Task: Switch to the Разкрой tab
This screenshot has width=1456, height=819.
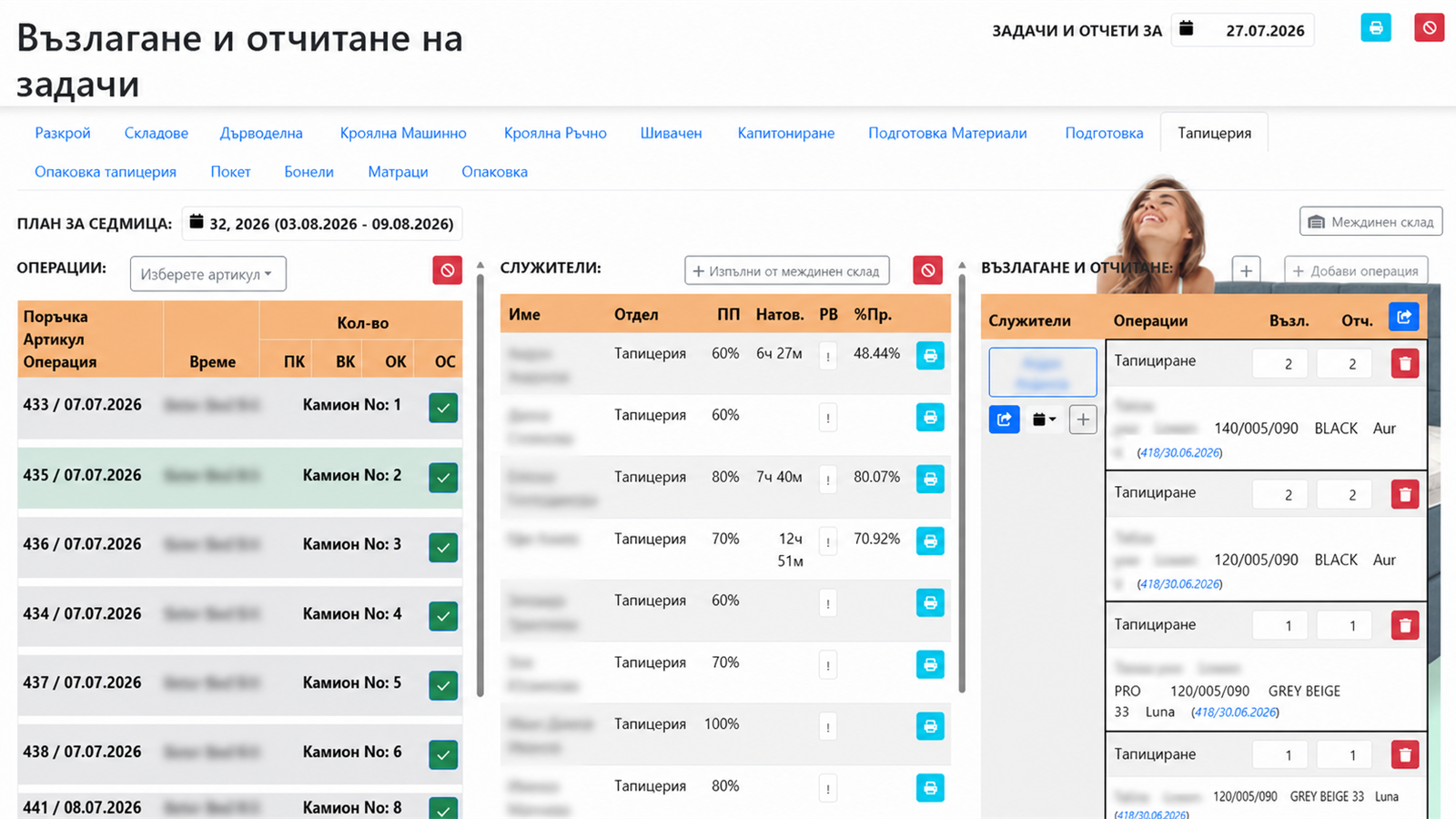Action: (63, 133)
